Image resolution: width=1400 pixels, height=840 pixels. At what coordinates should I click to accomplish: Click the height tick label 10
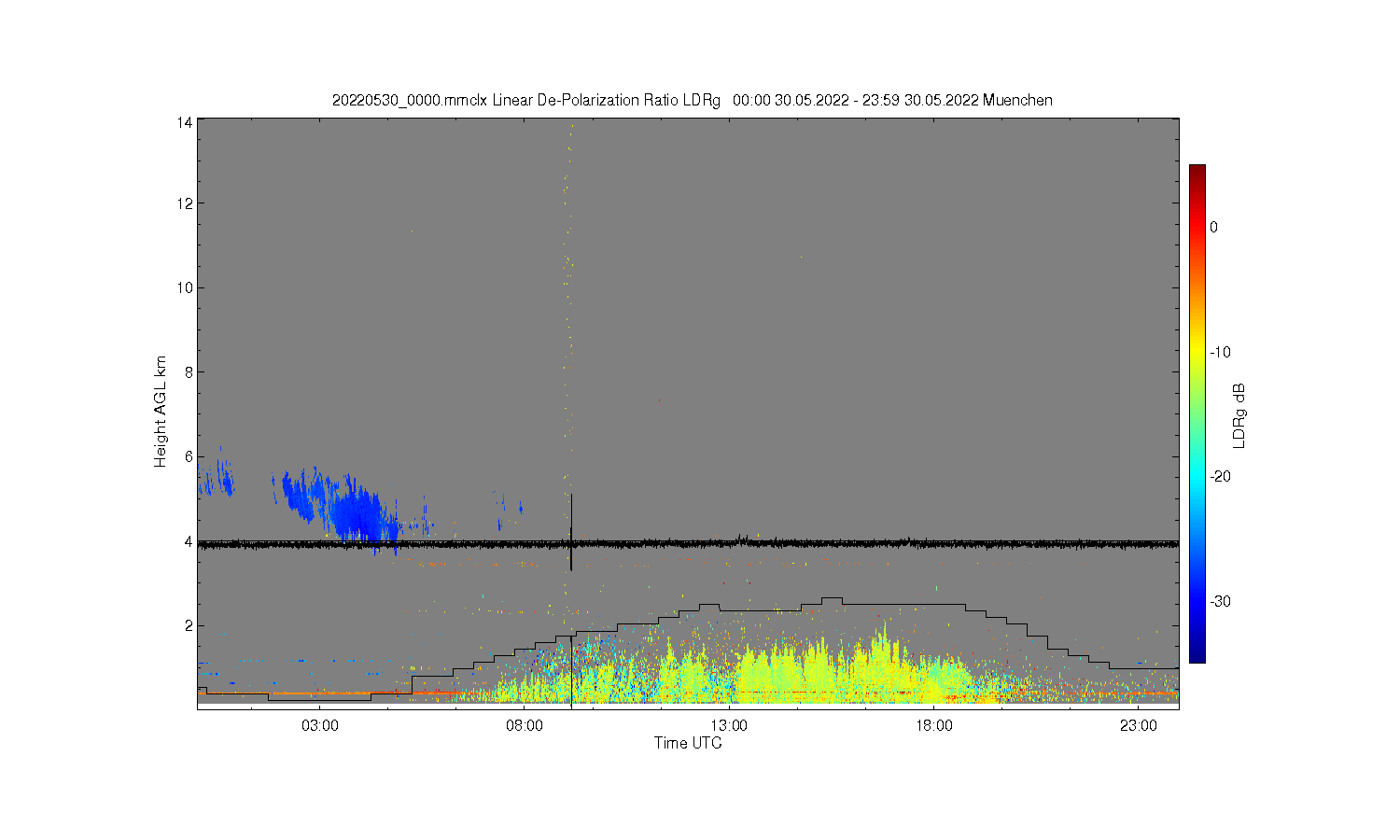(x=185, y=287)
